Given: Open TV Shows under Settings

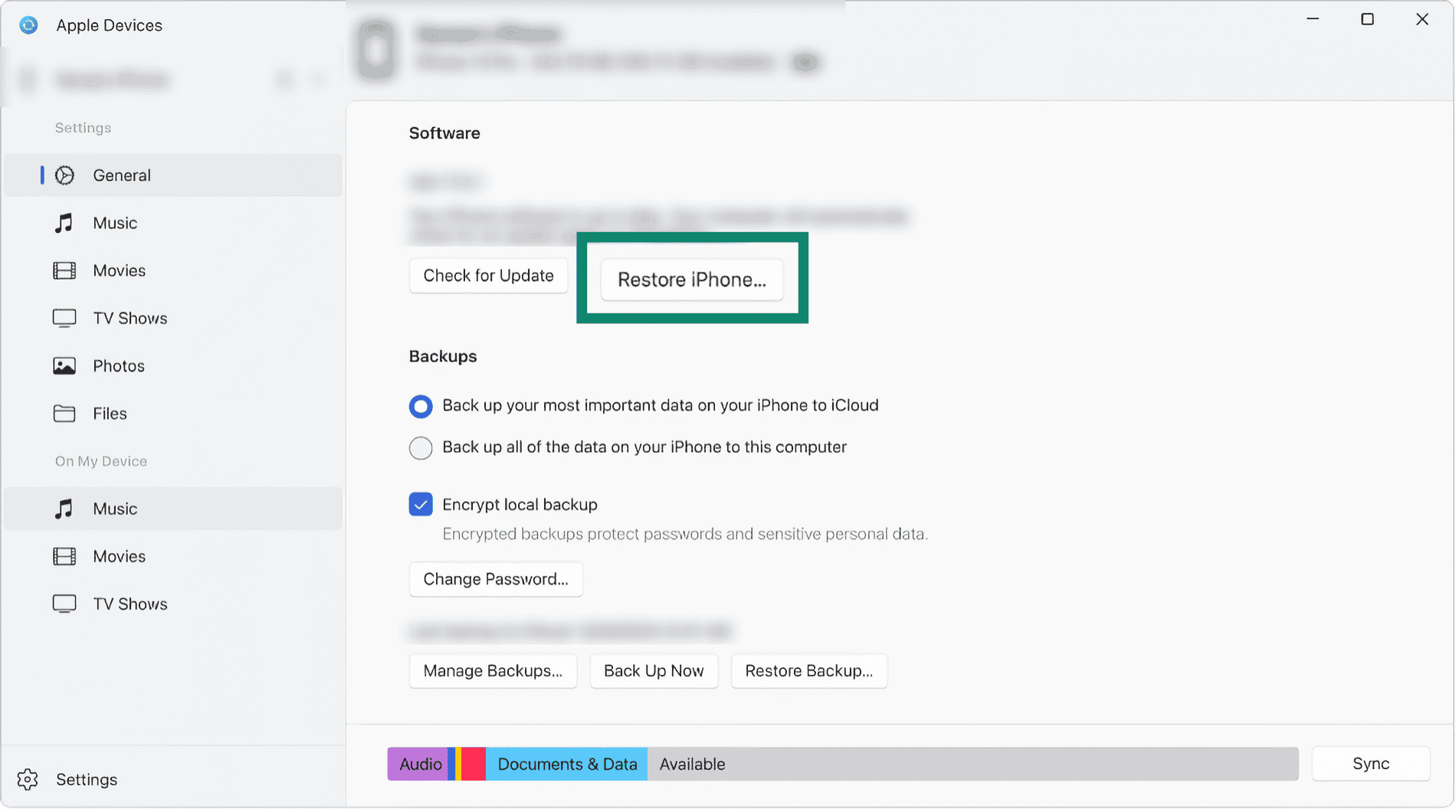Looking at the screenshot, I should [x=173, y=319].
